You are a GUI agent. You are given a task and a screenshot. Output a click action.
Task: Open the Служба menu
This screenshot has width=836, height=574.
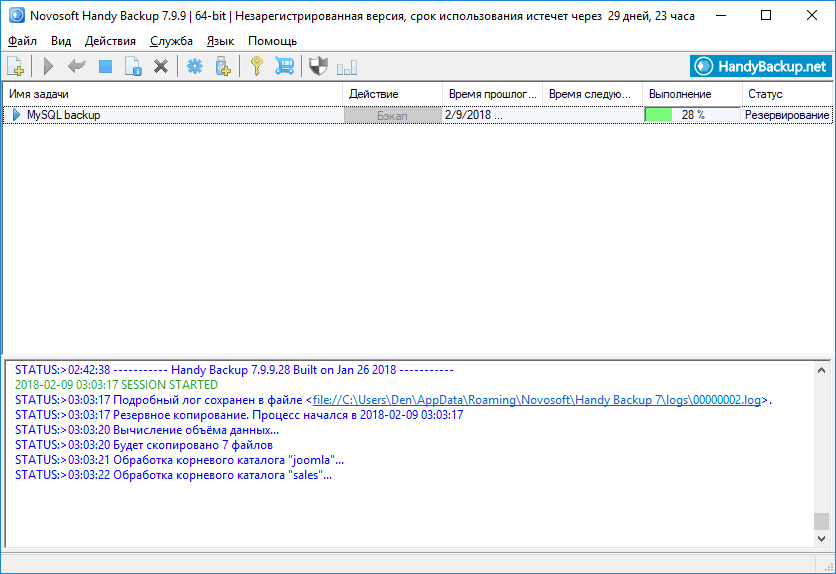(171, 41)
